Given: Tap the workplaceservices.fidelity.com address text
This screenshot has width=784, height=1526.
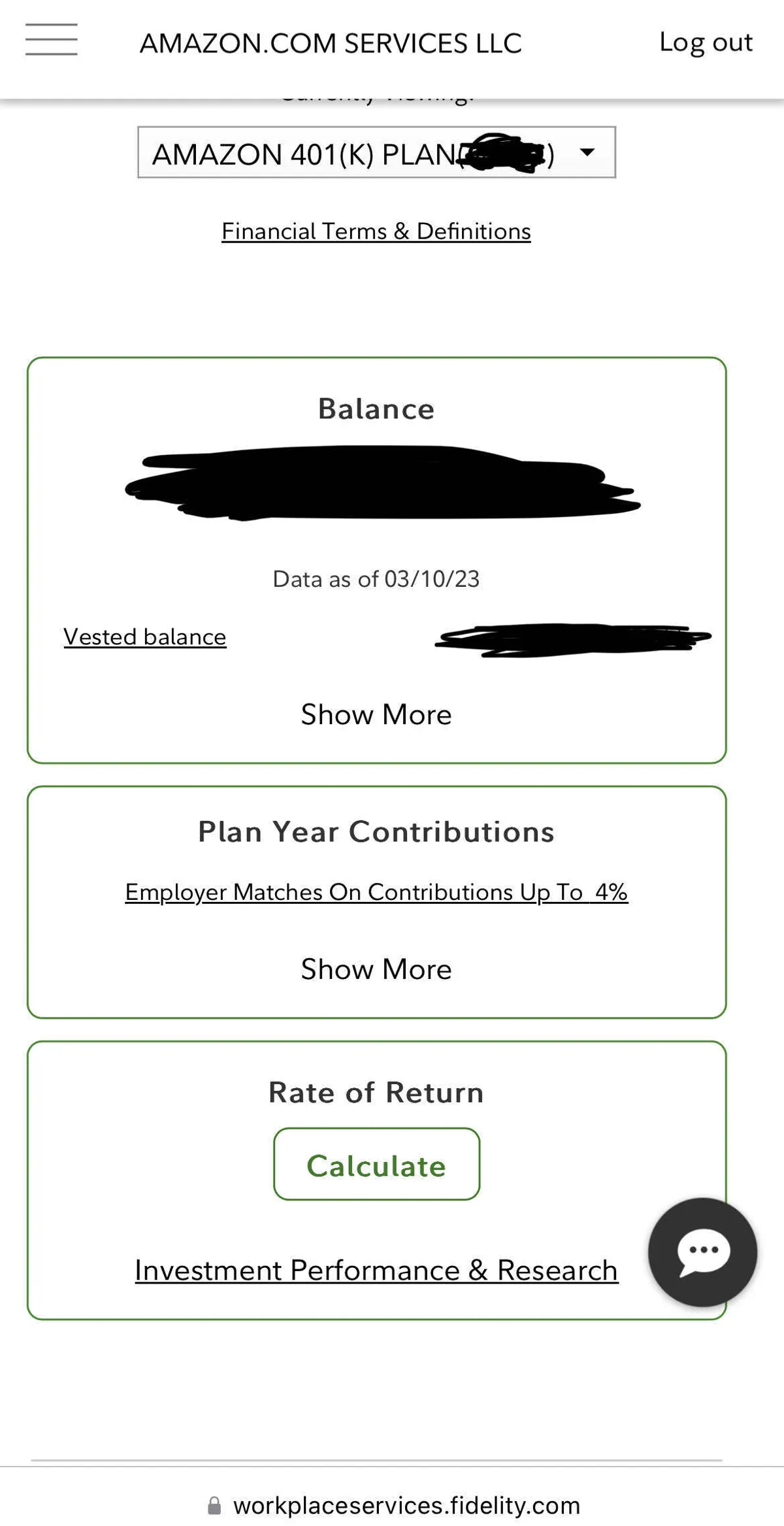Looking at the screenshot, I should point(406,1506).
